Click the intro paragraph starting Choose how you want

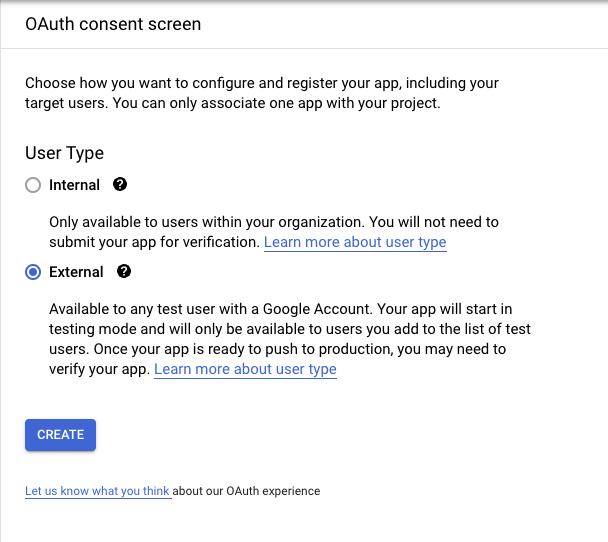pos(262,93)
